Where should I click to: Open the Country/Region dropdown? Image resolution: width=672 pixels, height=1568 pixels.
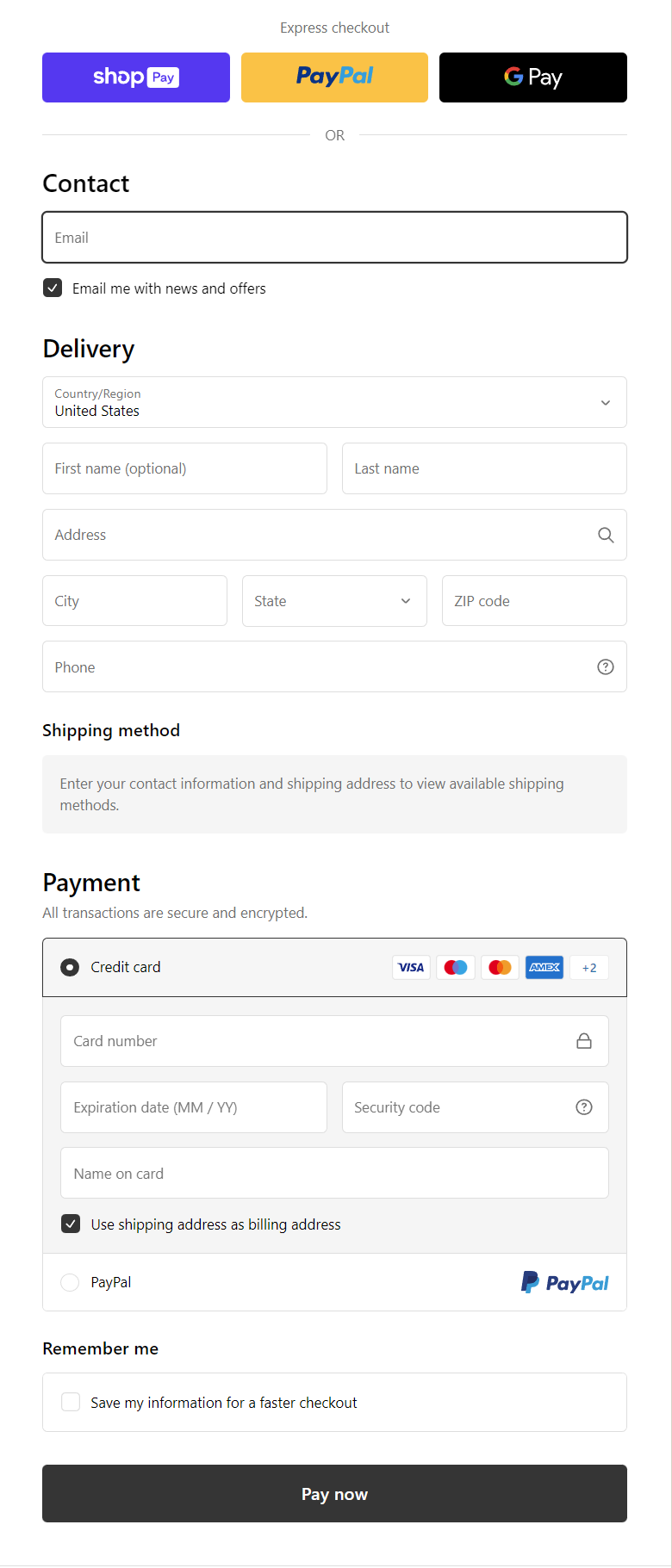[x=334, y=402]
